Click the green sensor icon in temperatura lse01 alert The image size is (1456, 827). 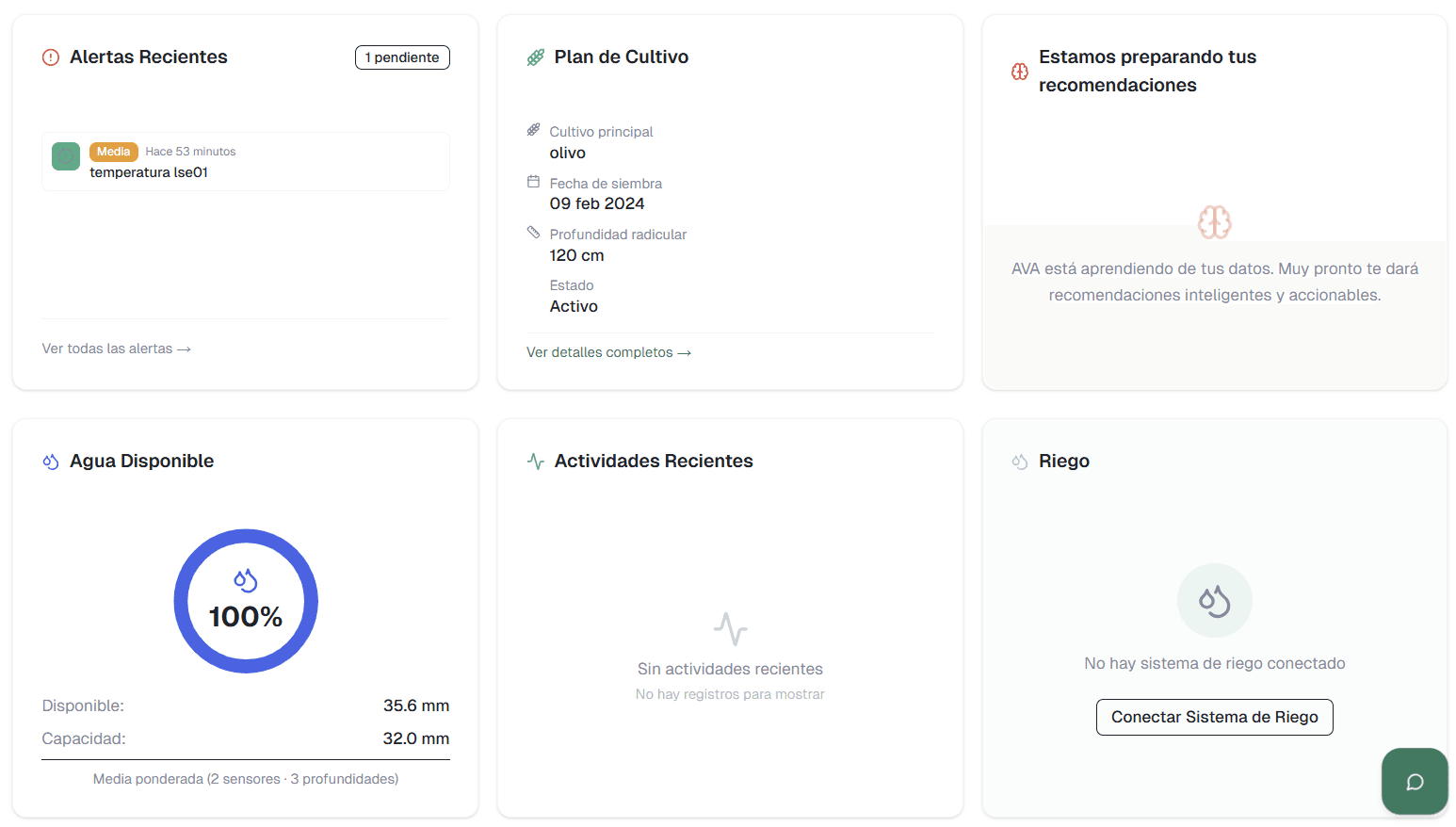(x=66, y=156)
